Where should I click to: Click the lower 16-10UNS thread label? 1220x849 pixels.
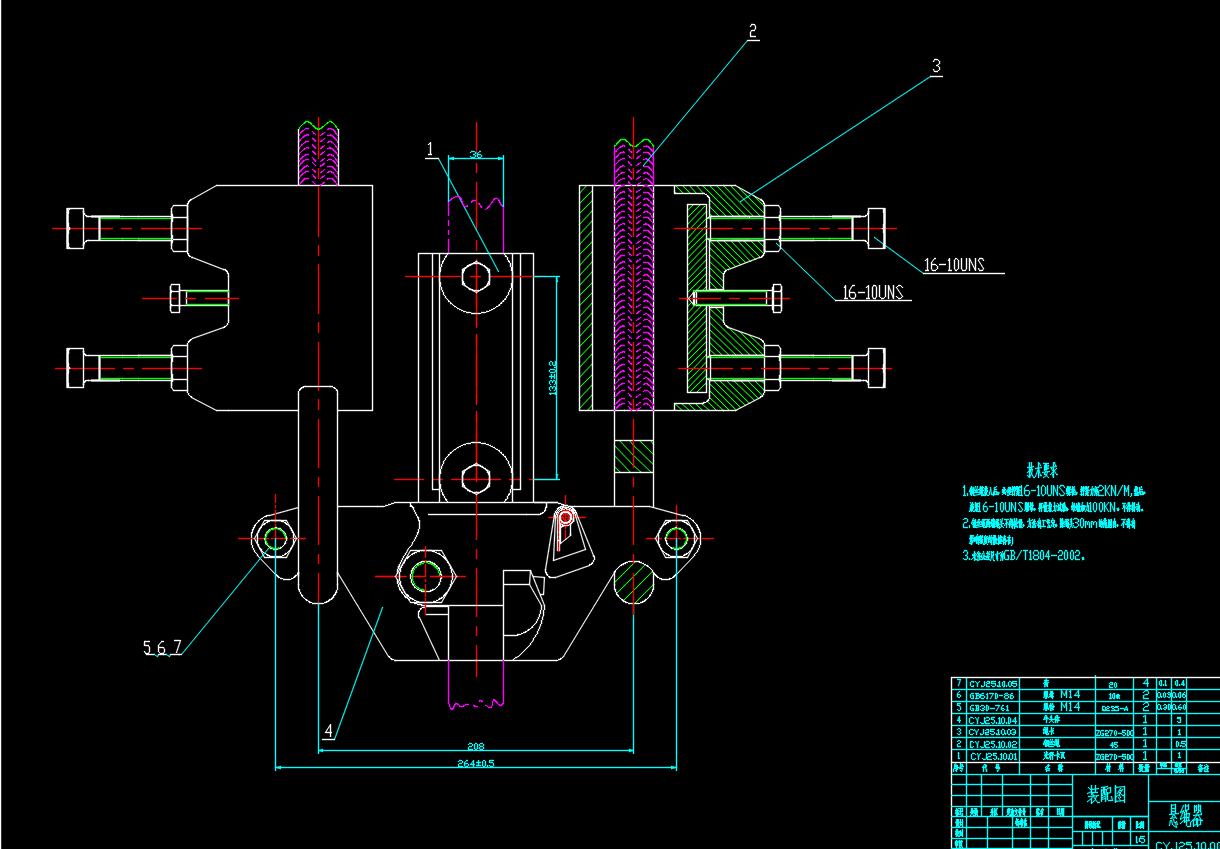872,292
